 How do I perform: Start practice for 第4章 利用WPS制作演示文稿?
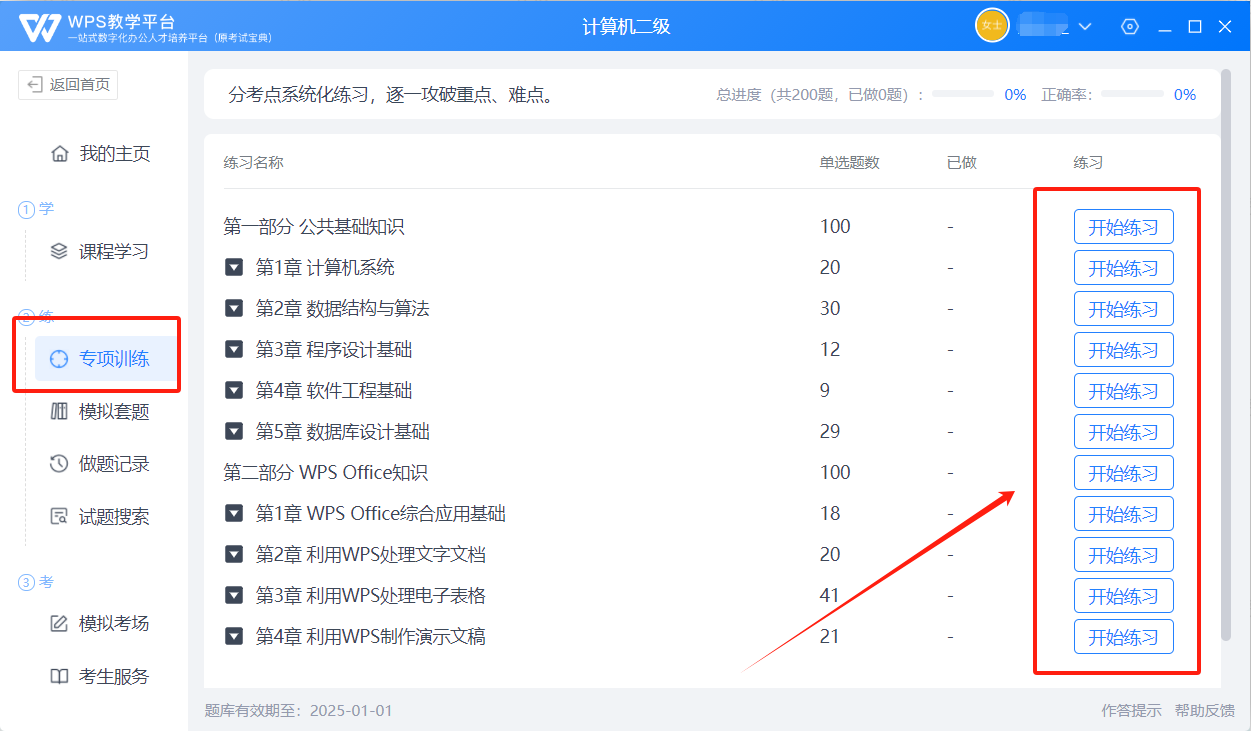click(x=1123, y=637)
